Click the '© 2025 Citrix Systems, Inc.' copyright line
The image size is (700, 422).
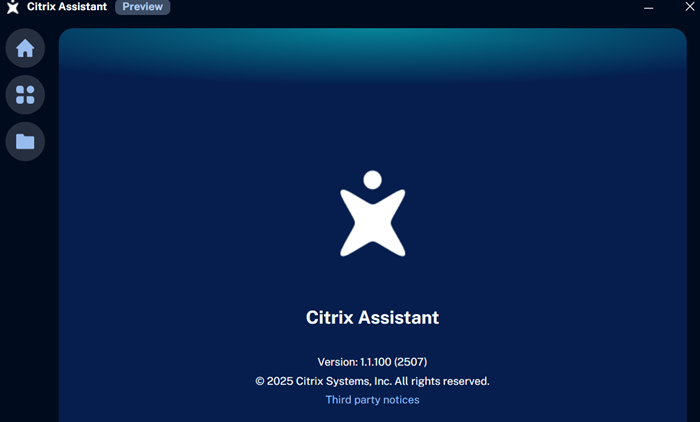click(372, 381)
